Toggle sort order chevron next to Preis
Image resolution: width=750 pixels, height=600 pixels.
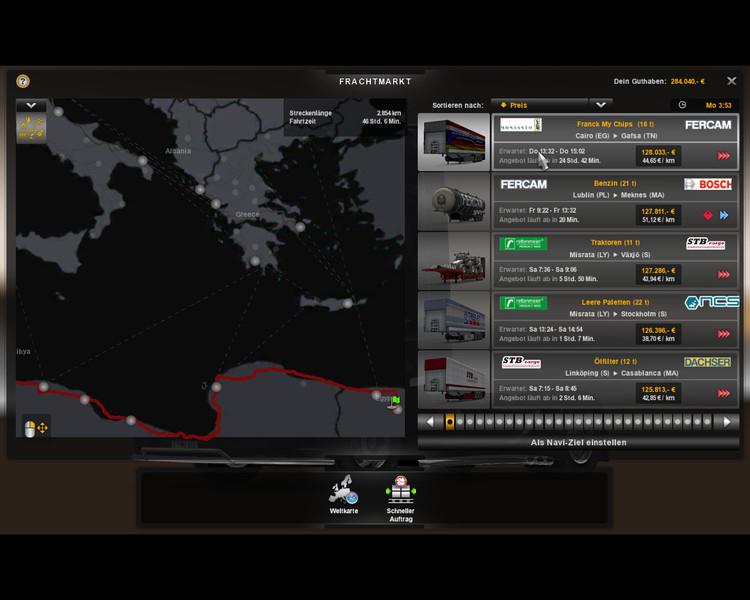coord(600,104)
